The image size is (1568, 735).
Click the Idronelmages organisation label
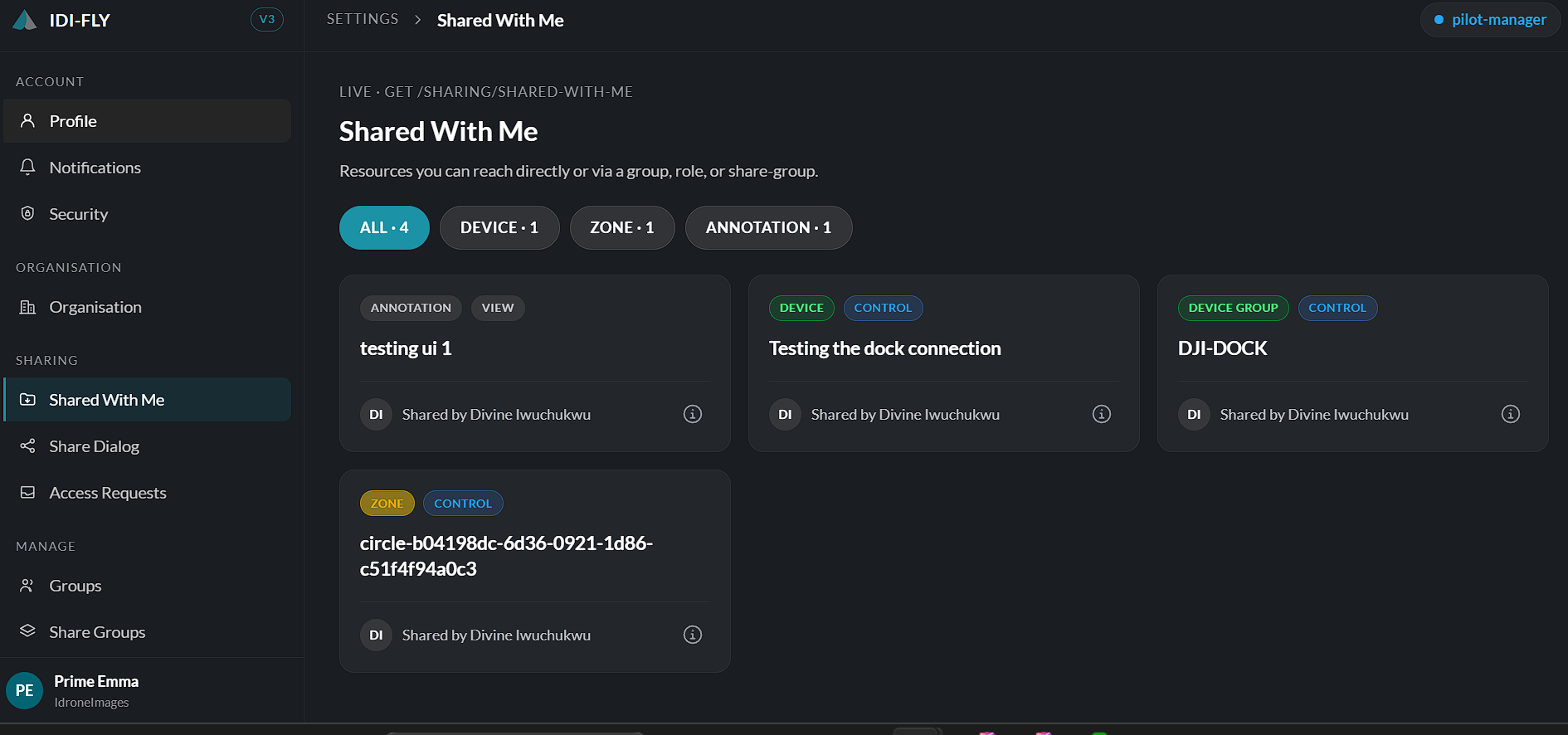91,702
